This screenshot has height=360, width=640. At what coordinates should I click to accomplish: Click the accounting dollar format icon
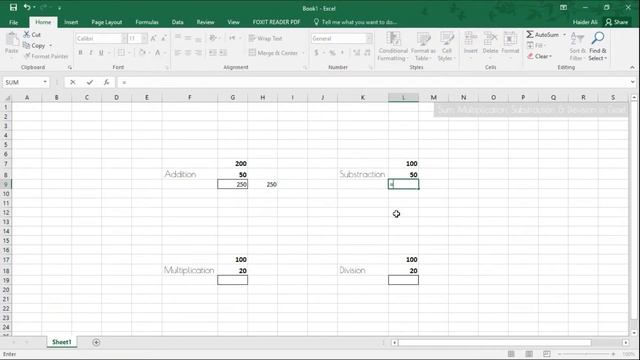(316, 53)
